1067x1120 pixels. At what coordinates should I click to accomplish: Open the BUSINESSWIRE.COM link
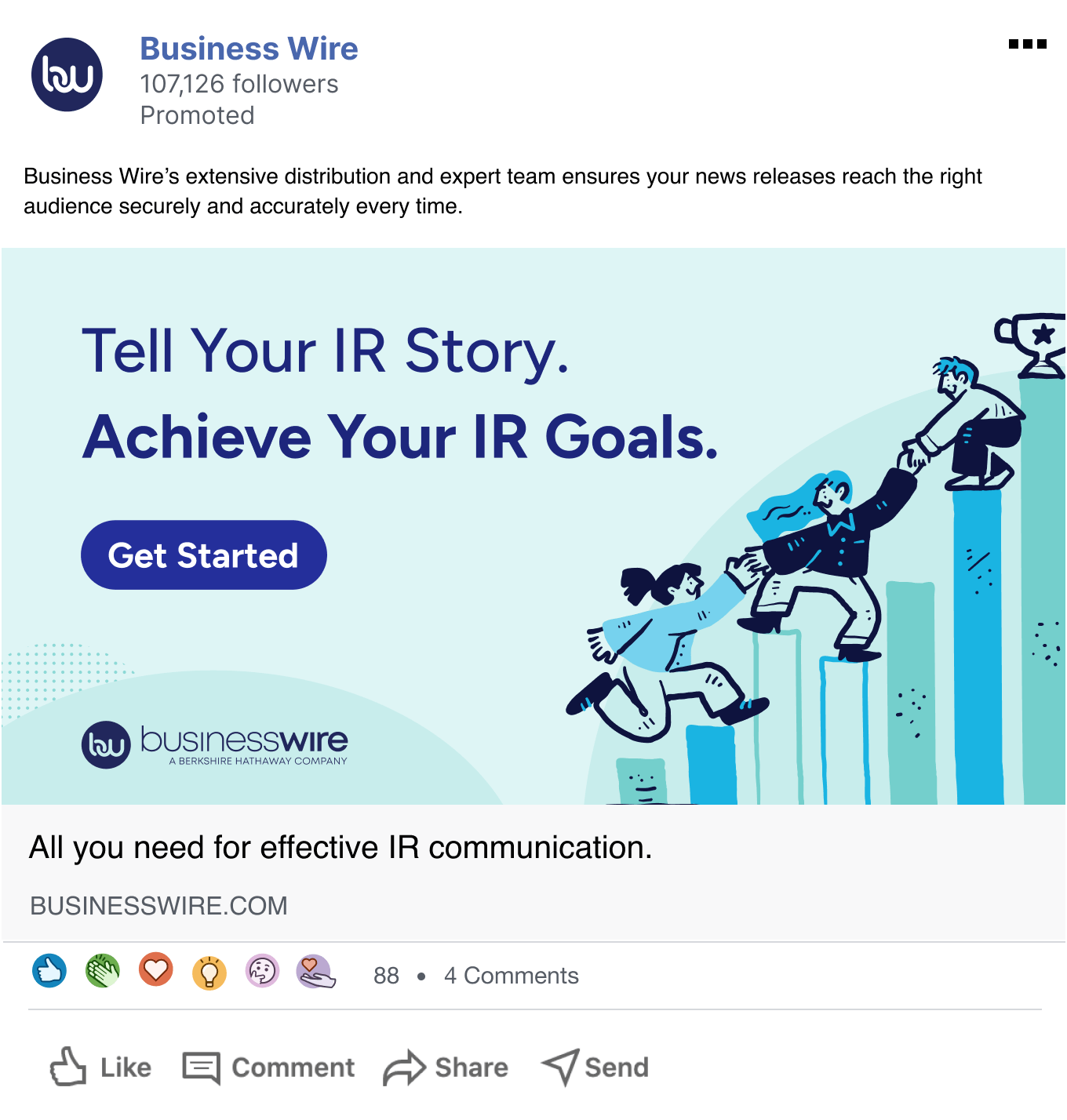(158, 906)
